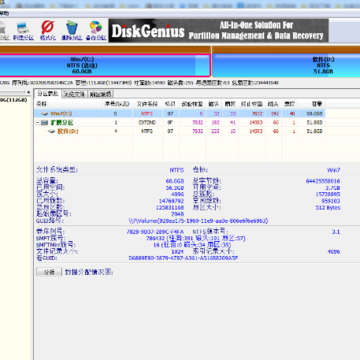Viewport: 360px width, 360px height.
Task: Click the EXTEND file system cell
Action: [147, 123]
